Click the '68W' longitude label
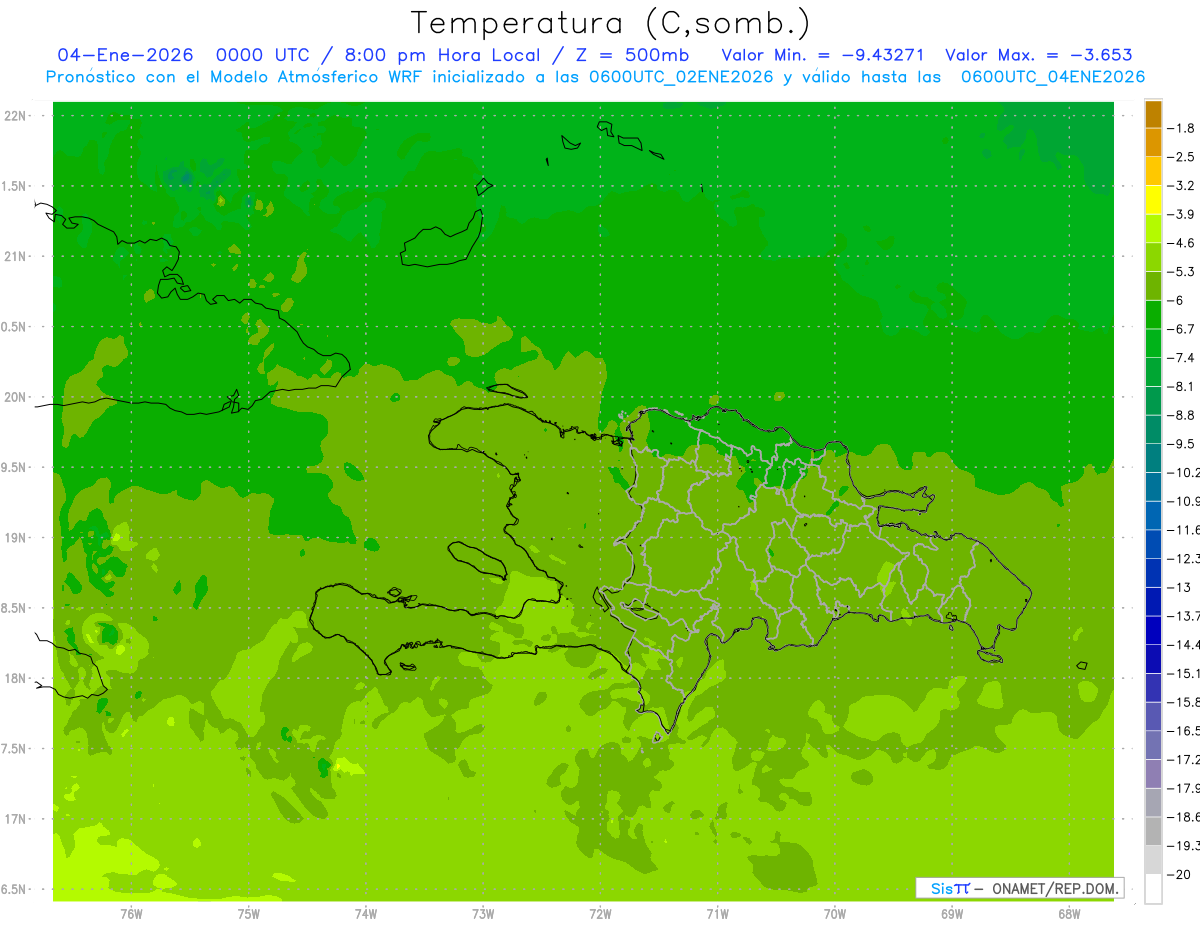This screenshot has height=927, width=1200. (x=1069, y=914)
